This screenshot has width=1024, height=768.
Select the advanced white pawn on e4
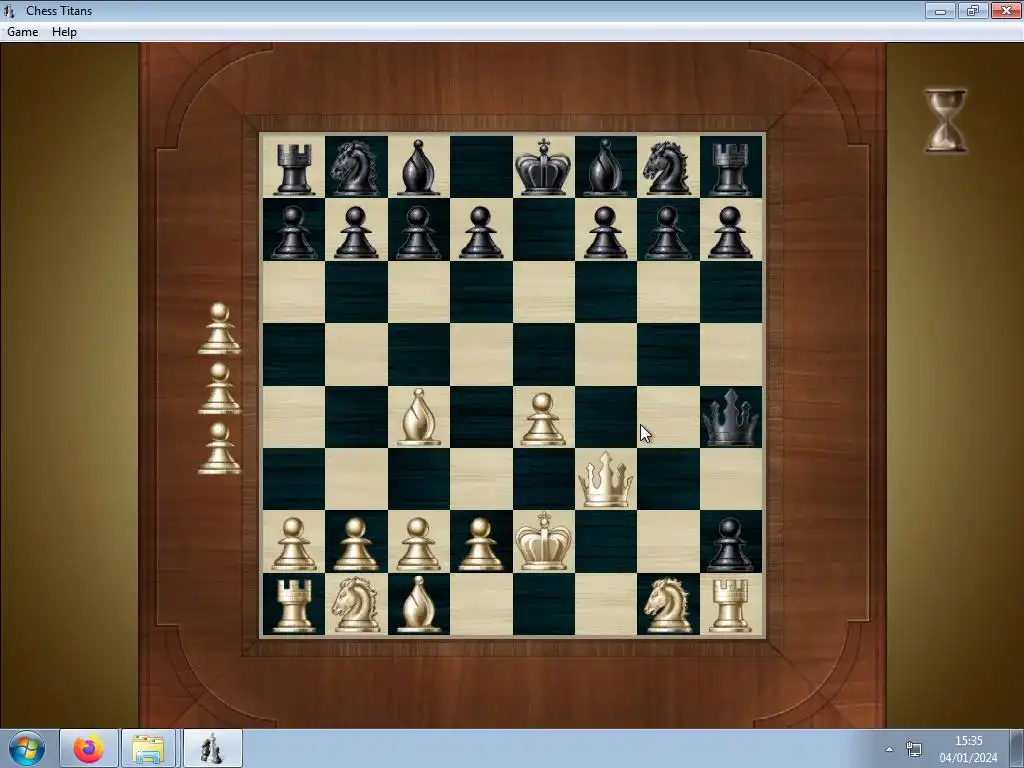[x=543, y=419]
